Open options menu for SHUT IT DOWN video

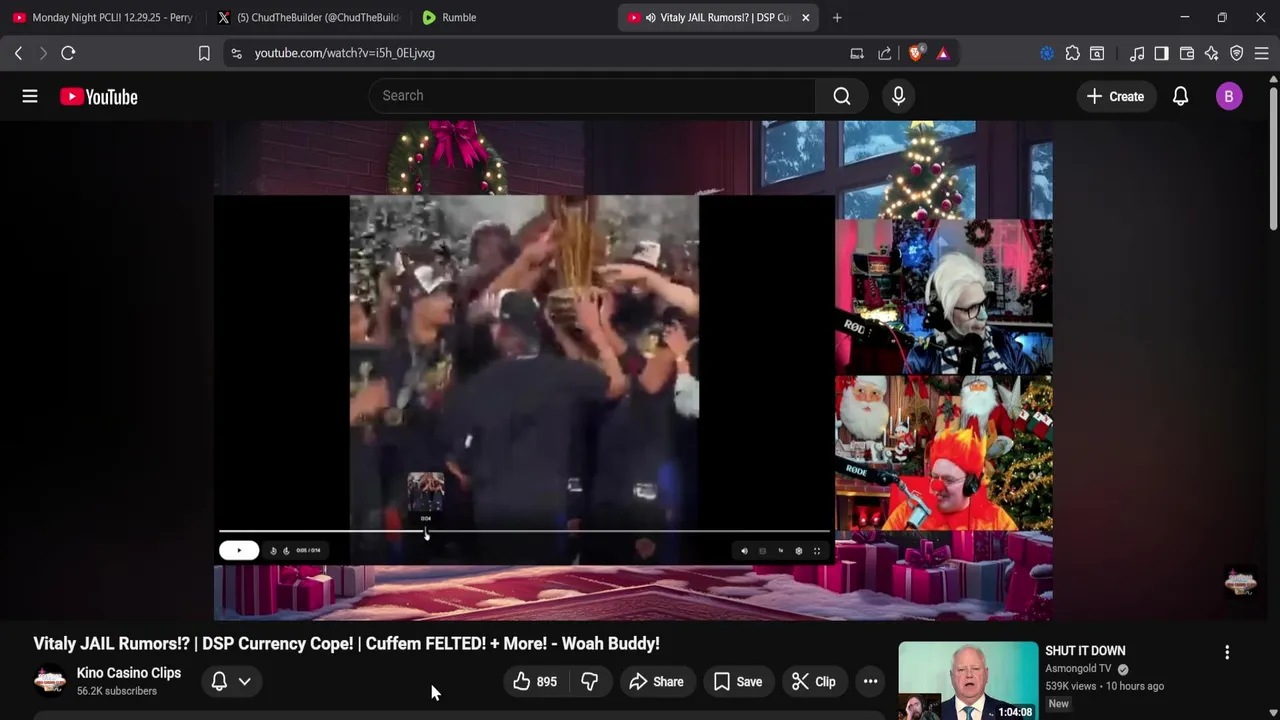coord(1227,652)
